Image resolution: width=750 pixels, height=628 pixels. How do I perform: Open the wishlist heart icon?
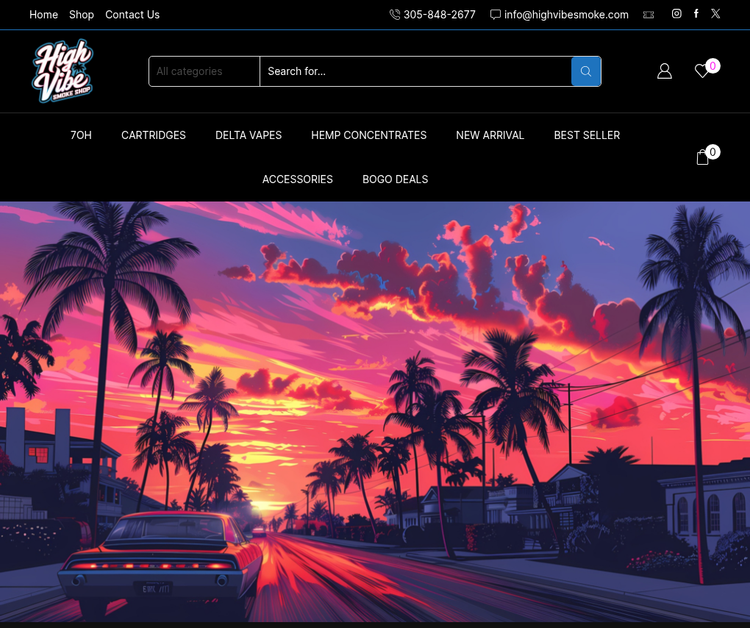703,71
